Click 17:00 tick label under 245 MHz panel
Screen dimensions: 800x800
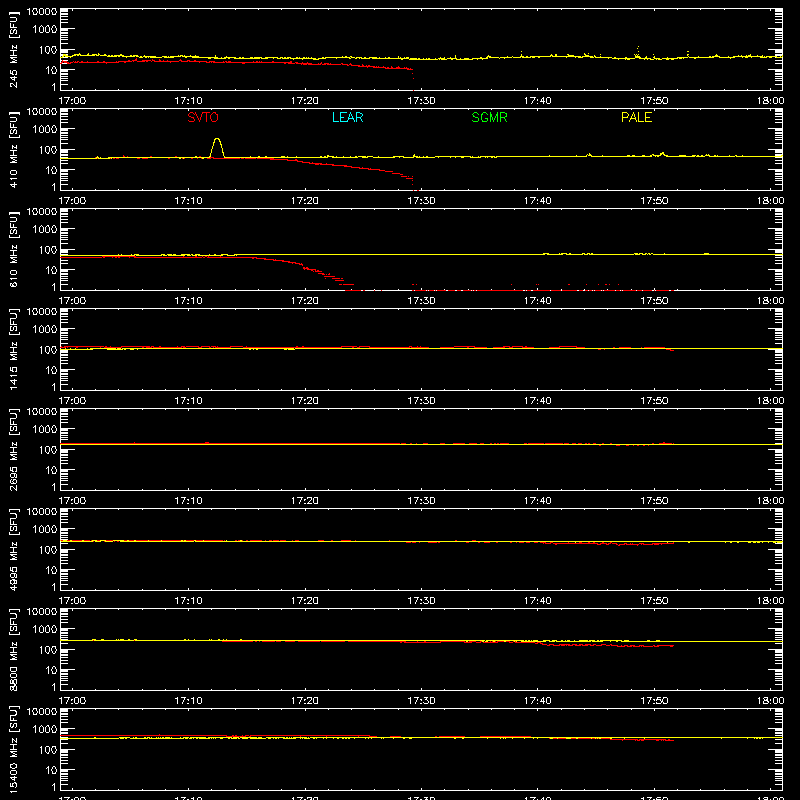pyautogui.click(x=72, y=101)
